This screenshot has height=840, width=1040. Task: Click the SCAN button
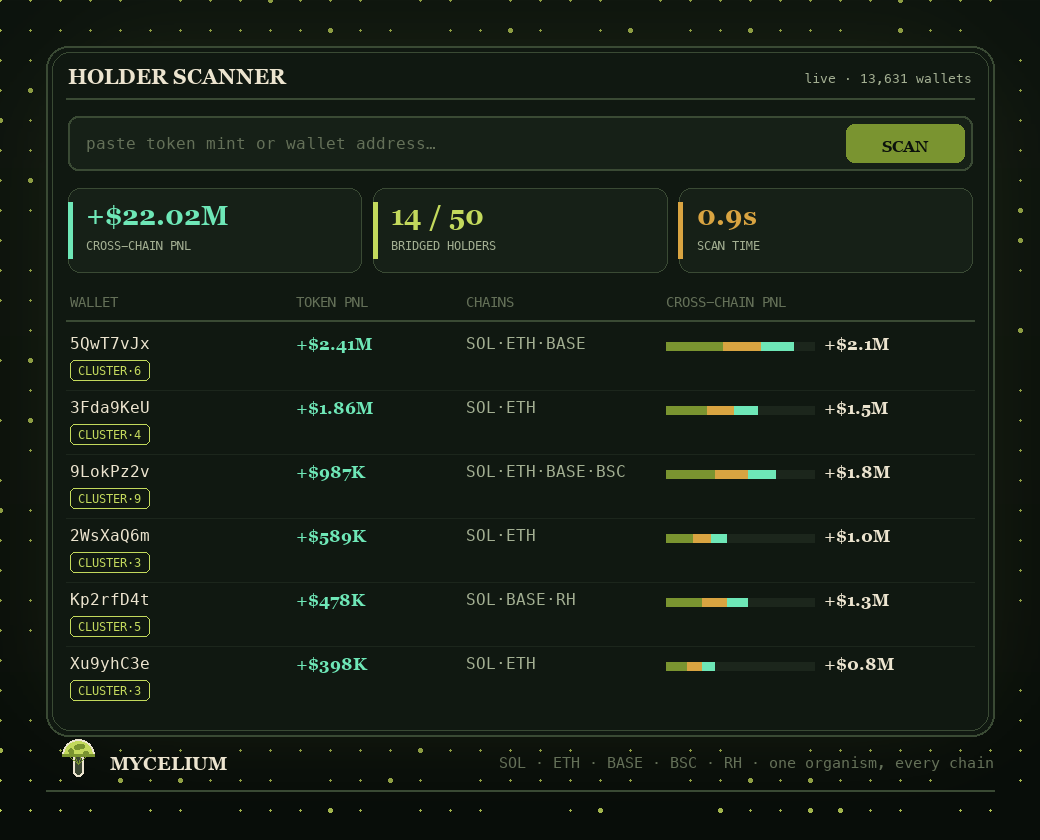tap(905, 143)
